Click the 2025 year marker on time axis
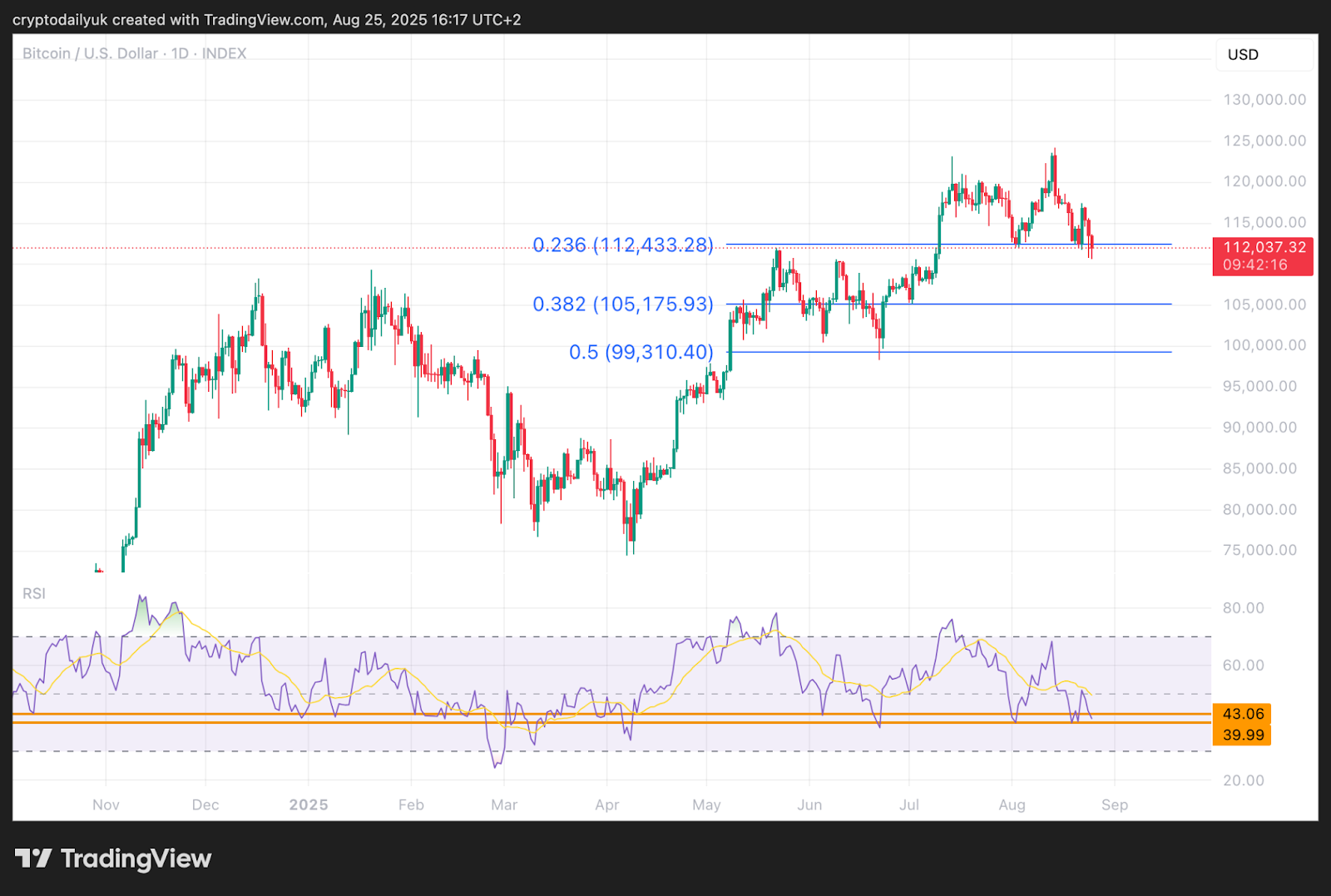Screen dimensions: 1331x896 (x=309, y=804)
